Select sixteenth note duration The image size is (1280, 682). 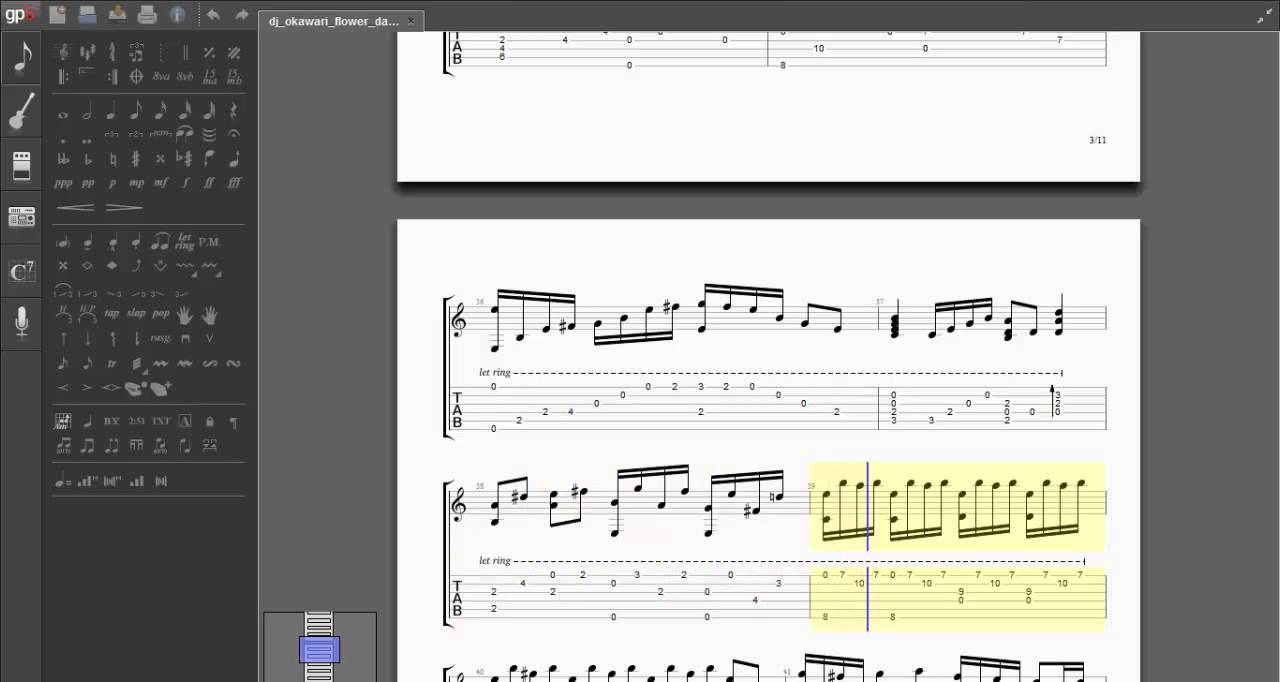click(160, 112)
